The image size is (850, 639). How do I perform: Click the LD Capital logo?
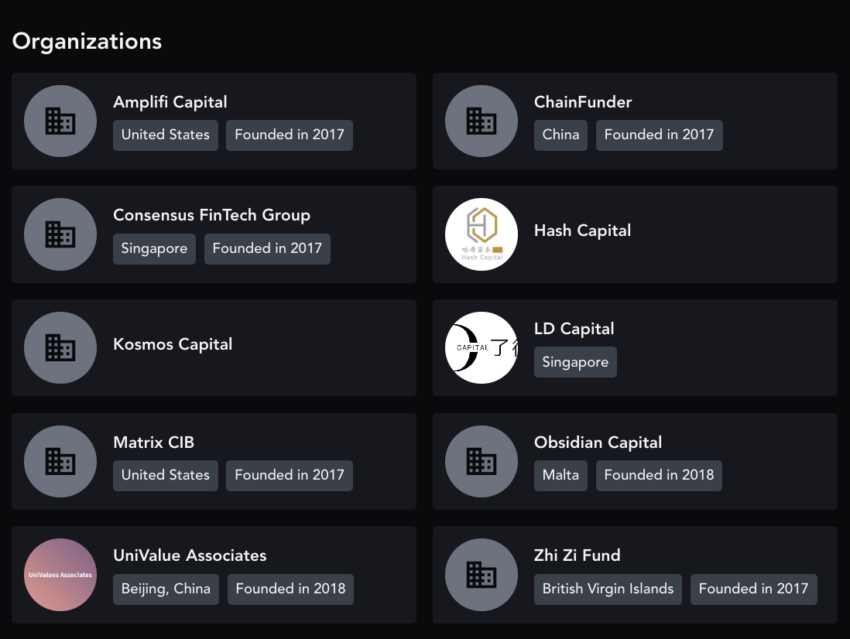point(481,348)
